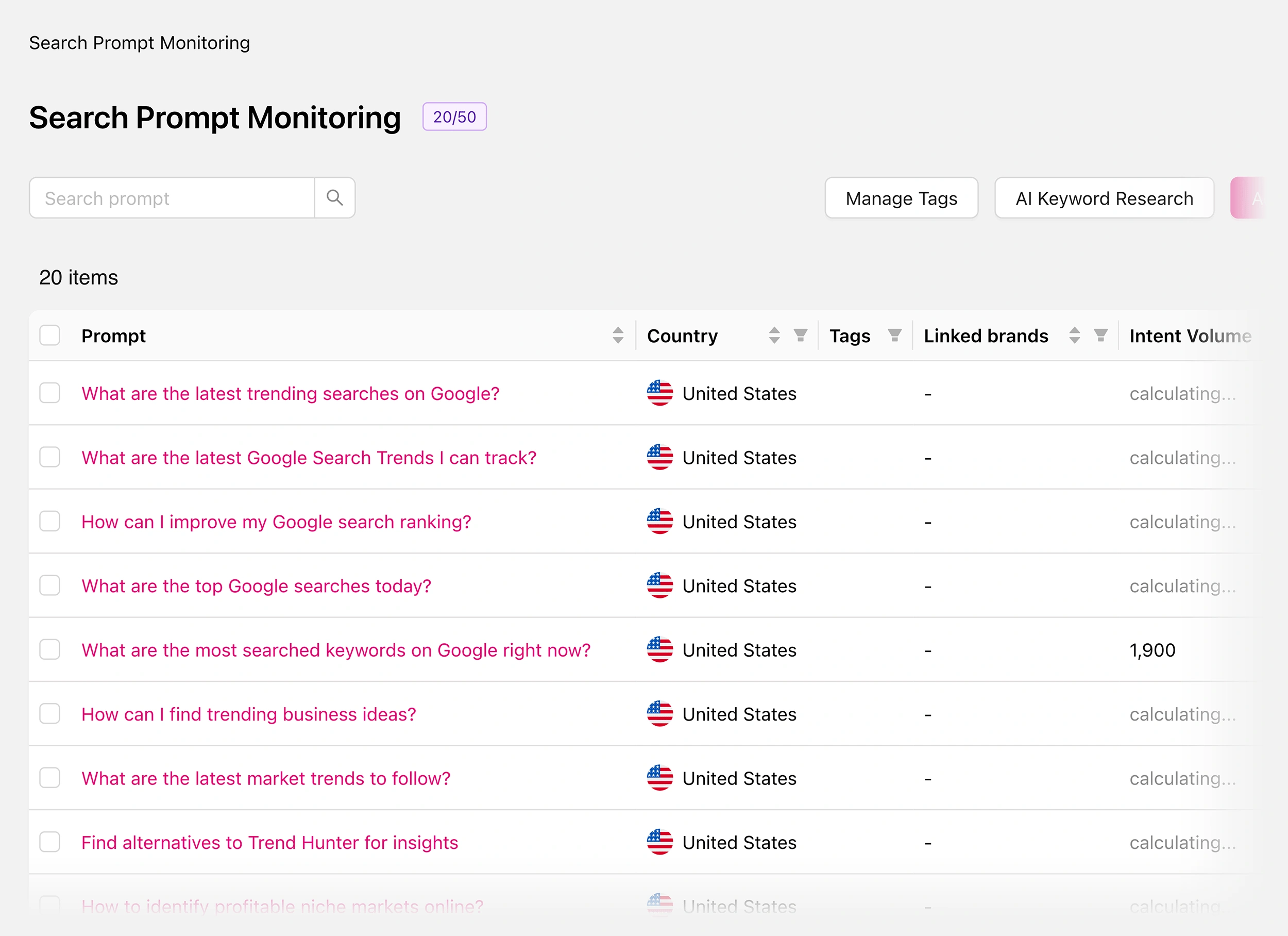
Task: Open 'What are the latest Google Search Trends I can track?'
Action: (309, 458)
